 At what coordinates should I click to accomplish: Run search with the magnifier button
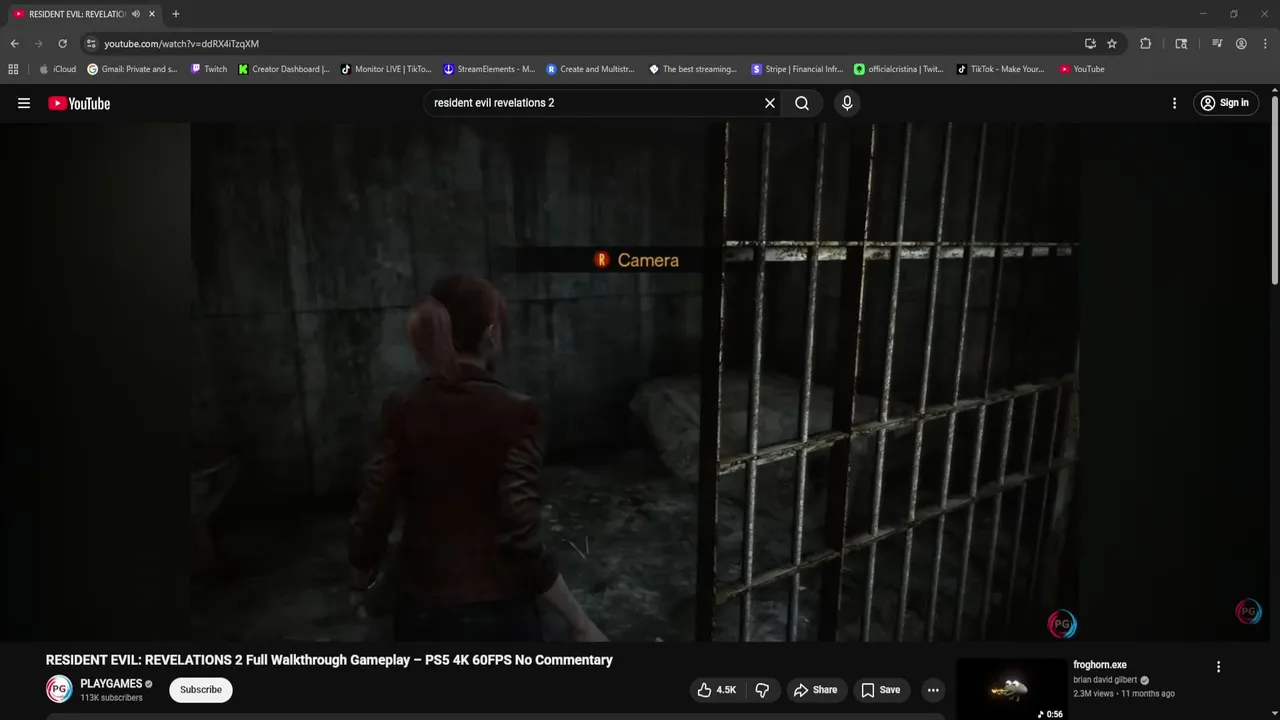[802, 103]
